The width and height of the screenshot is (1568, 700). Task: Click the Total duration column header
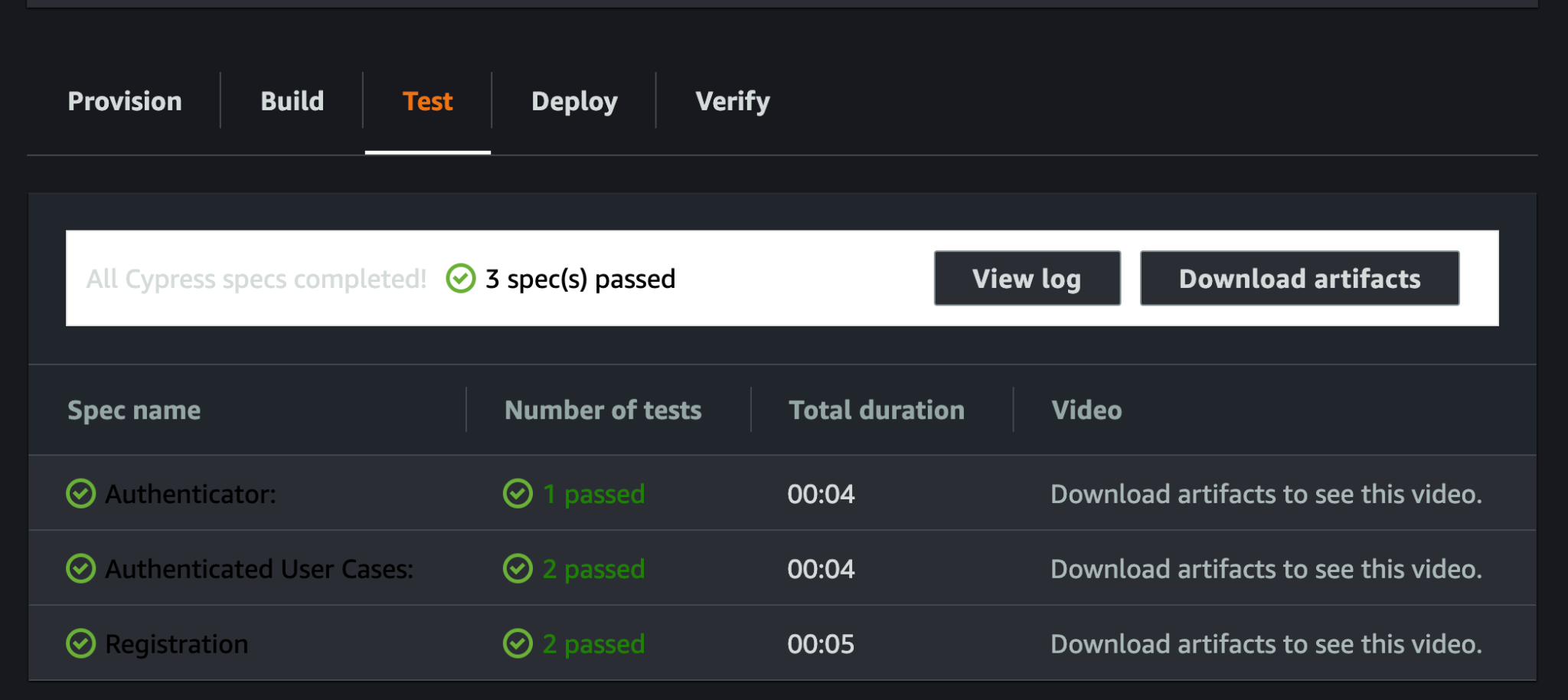876,410
